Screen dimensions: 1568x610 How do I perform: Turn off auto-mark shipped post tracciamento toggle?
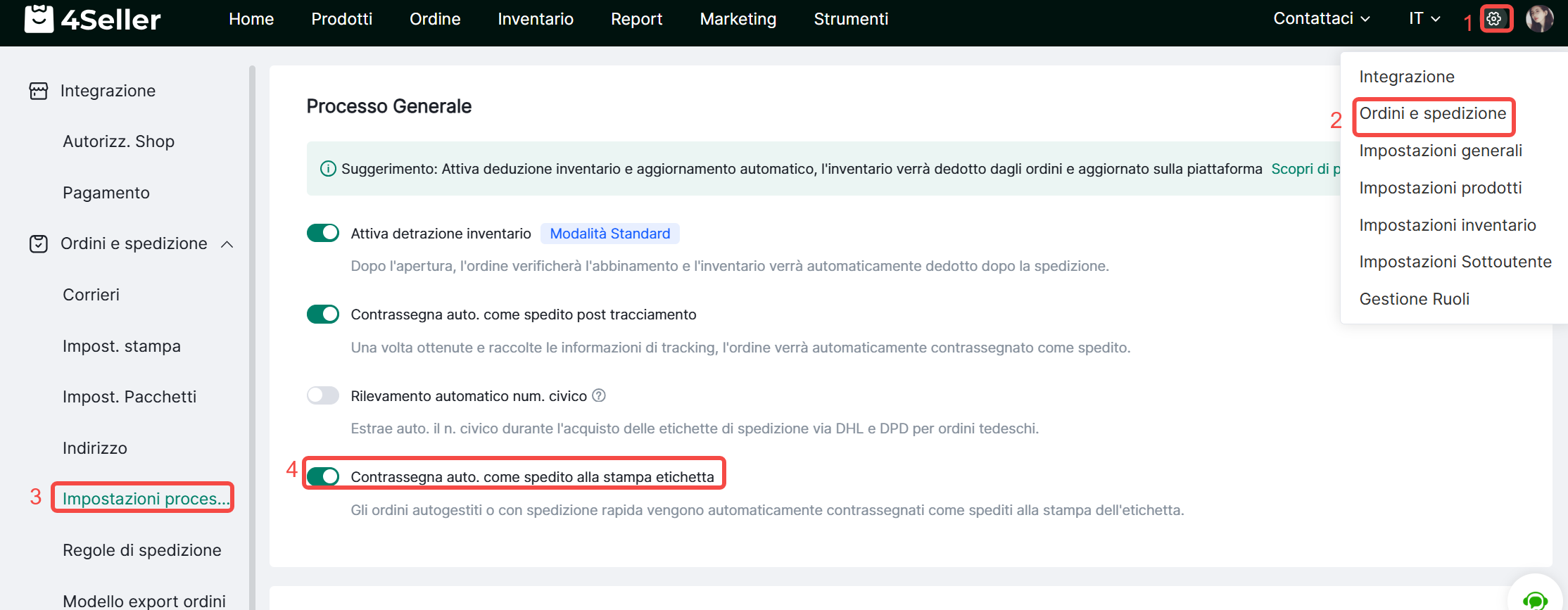pyautogui.click(x=323, y=314)
